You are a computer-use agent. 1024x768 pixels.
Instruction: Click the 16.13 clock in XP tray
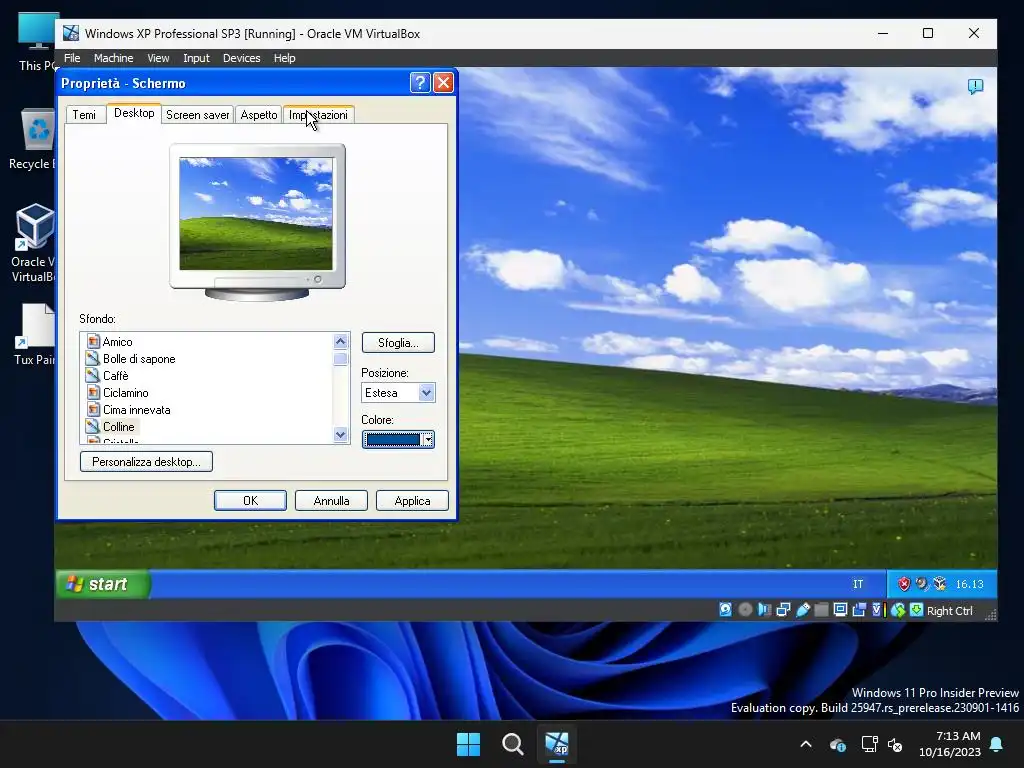(969, 584)
